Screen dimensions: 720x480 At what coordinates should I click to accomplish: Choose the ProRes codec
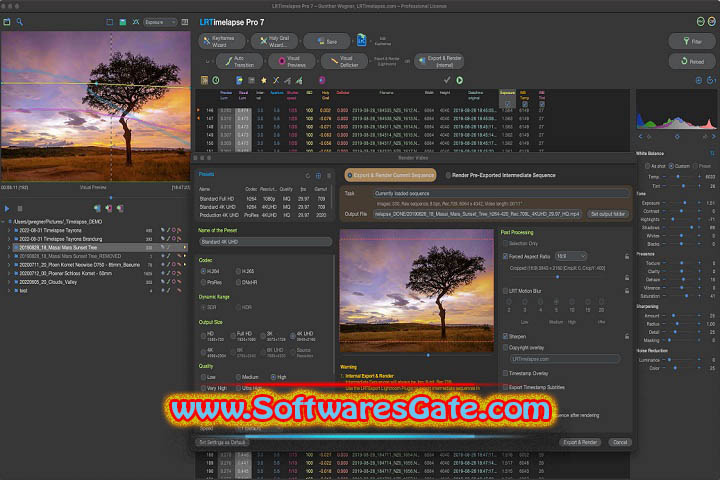pos(211,282)
